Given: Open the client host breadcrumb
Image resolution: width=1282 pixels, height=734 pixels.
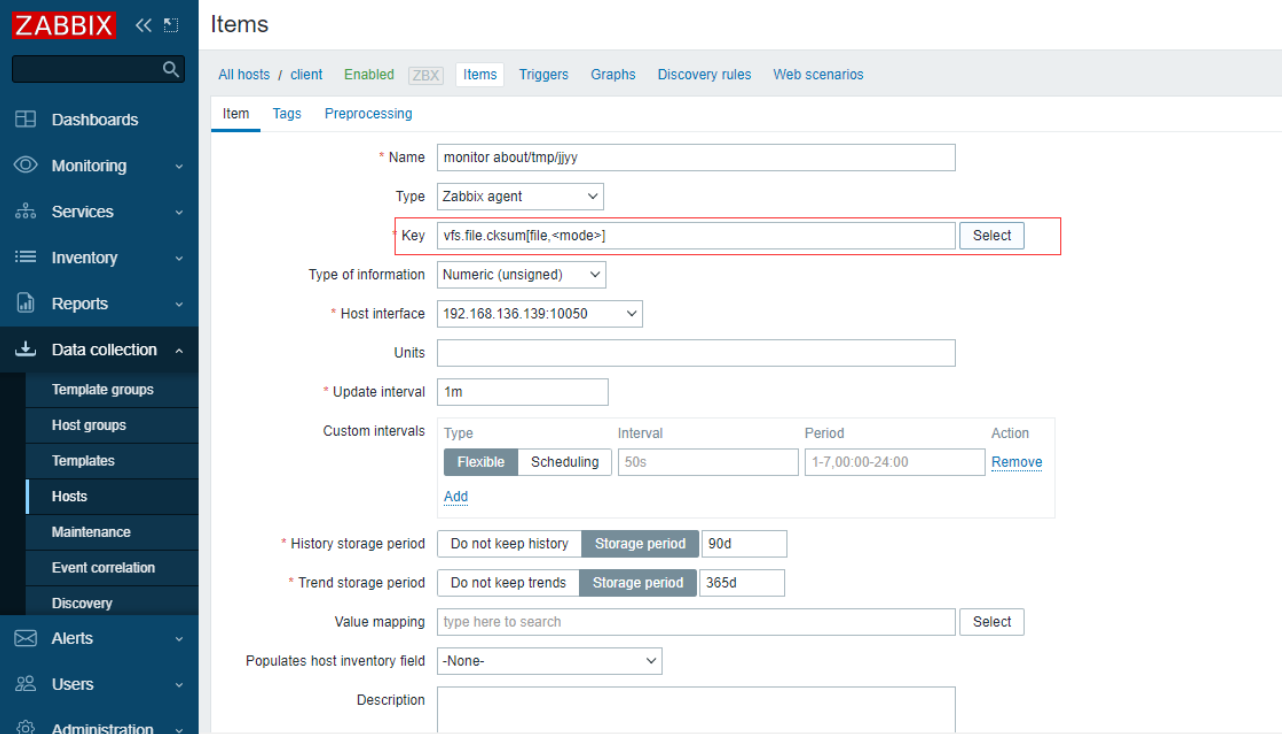Looking at the screenshot, I should tap(306, 75).
